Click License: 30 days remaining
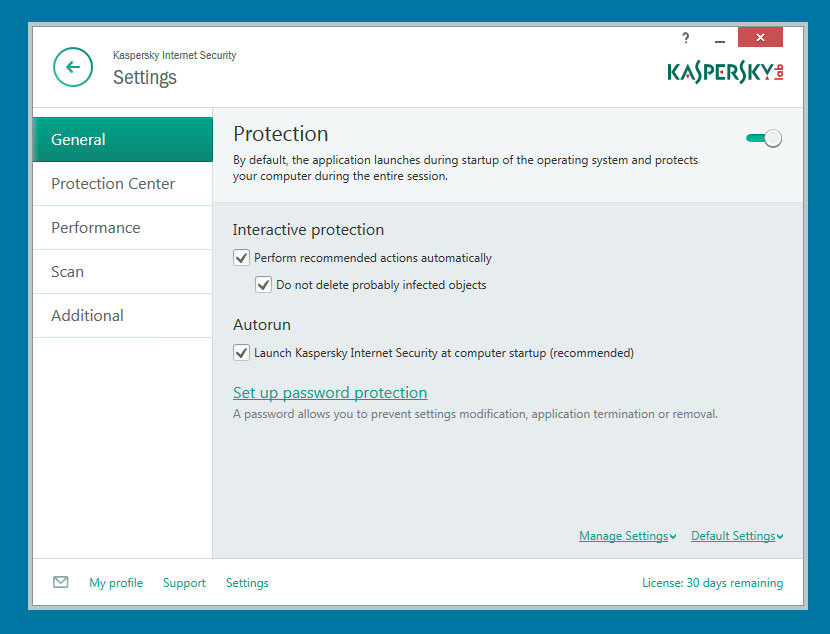Screen dimensions: 830x634 [712, 583]
